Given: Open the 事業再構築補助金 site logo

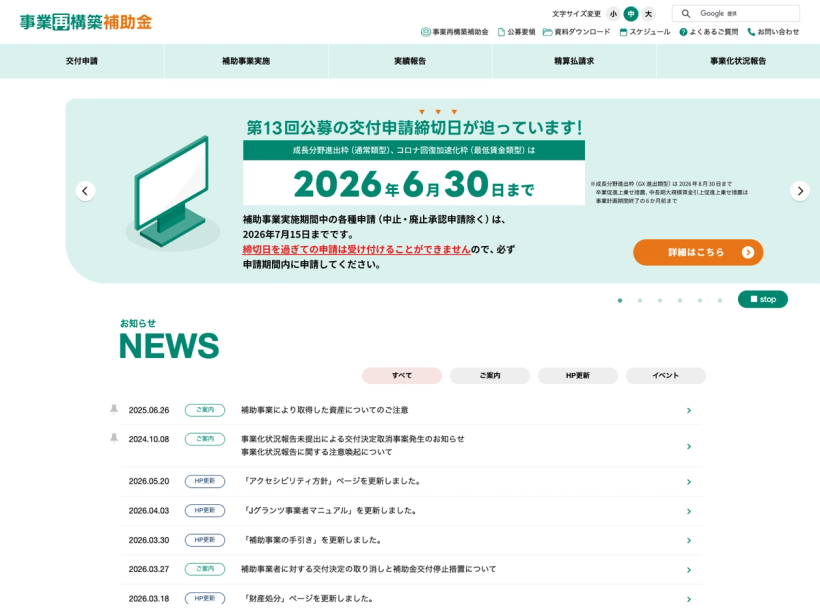Looking at the screenshot, I should pos(86,22).
